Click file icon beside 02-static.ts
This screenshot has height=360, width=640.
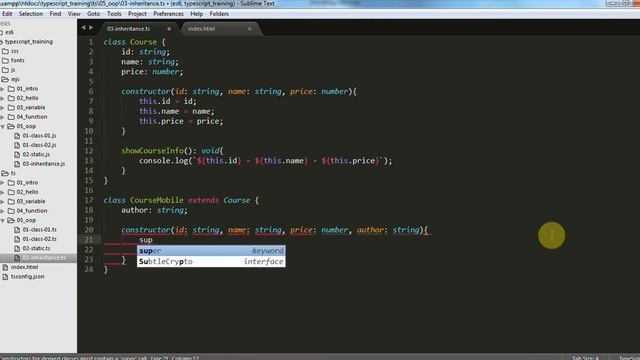17,248
